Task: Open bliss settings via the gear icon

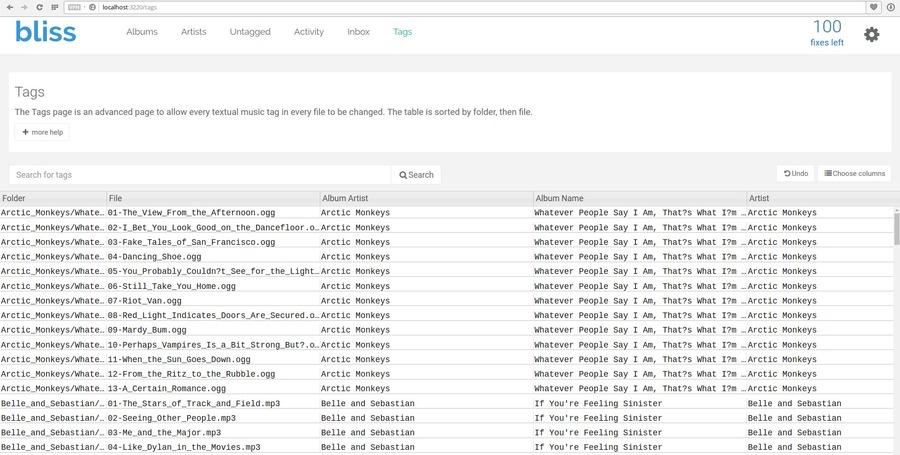Action: pyautogui.click(x=871, y=34)
